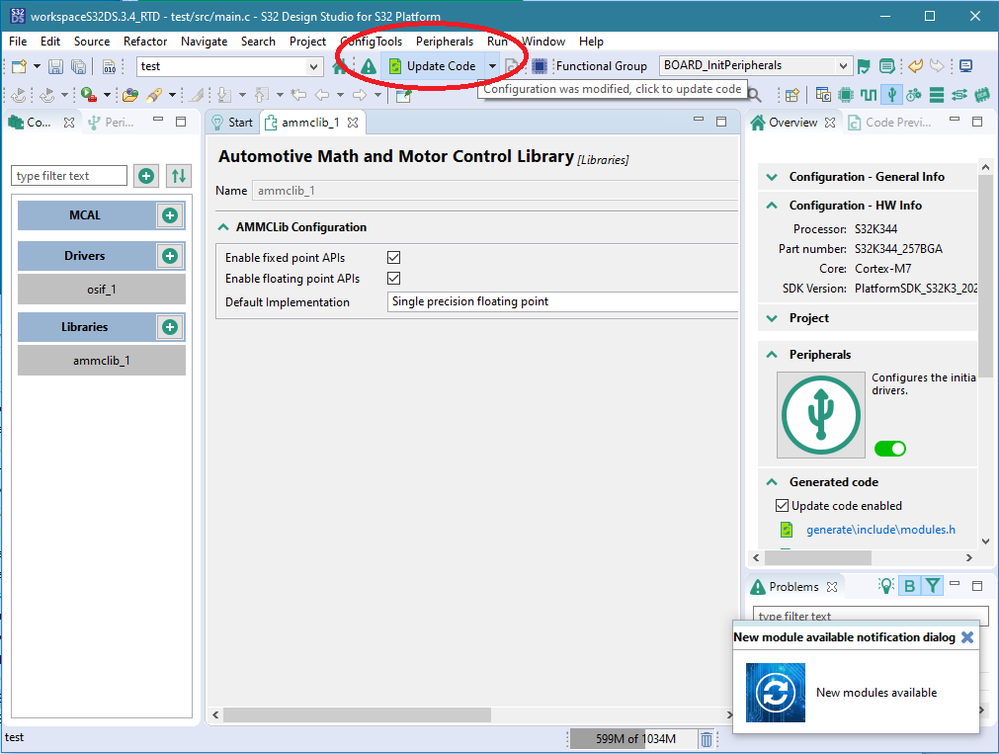
Task: Click green plus add component button near filter
Action: (x=146, y=176)
